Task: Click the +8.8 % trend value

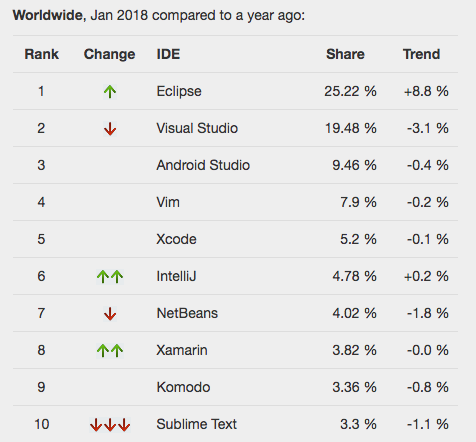Action: pyautogui.click(x=426, y=91)
